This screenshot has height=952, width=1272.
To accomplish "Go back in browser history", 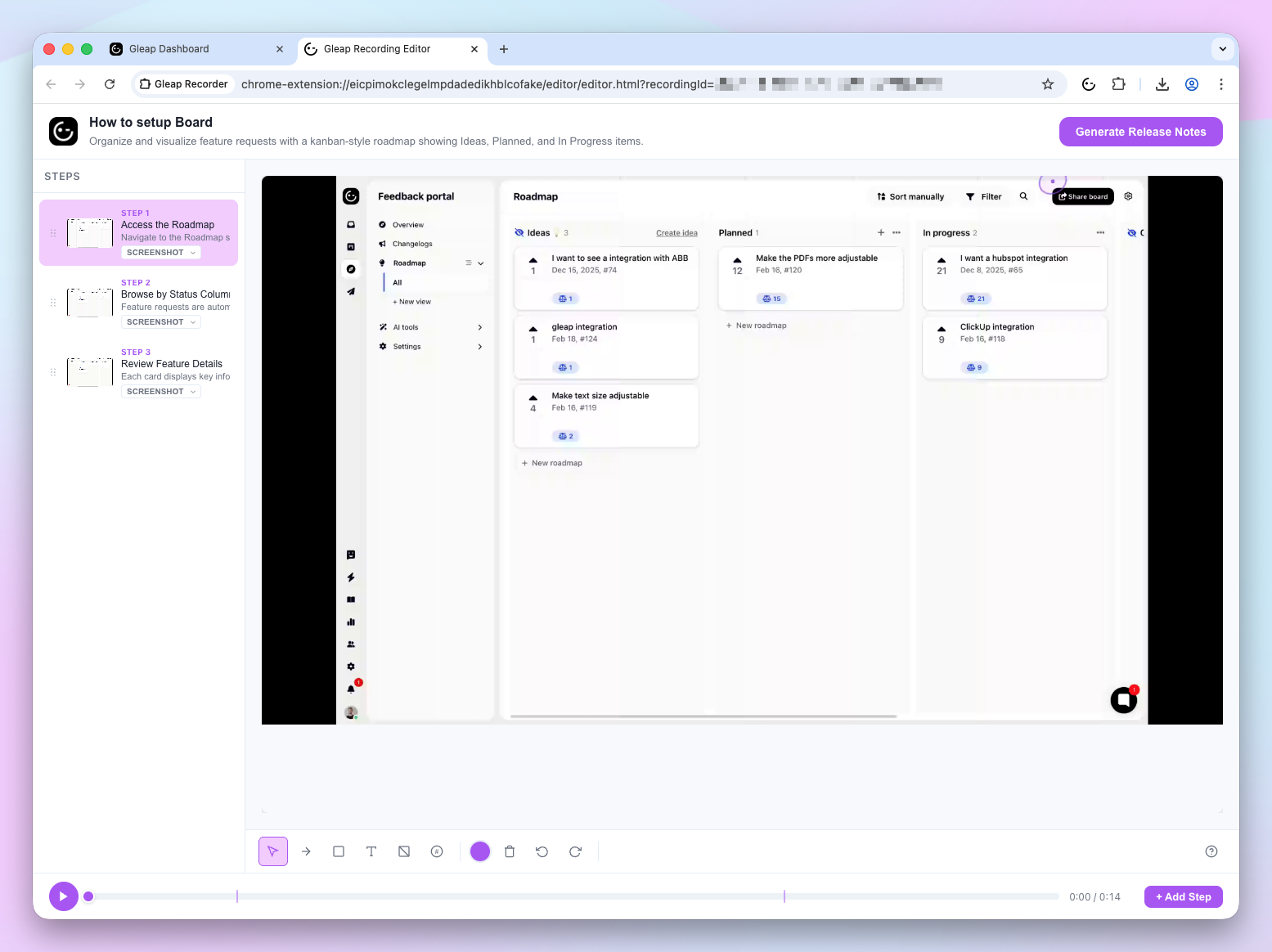I will pos(51,84).
